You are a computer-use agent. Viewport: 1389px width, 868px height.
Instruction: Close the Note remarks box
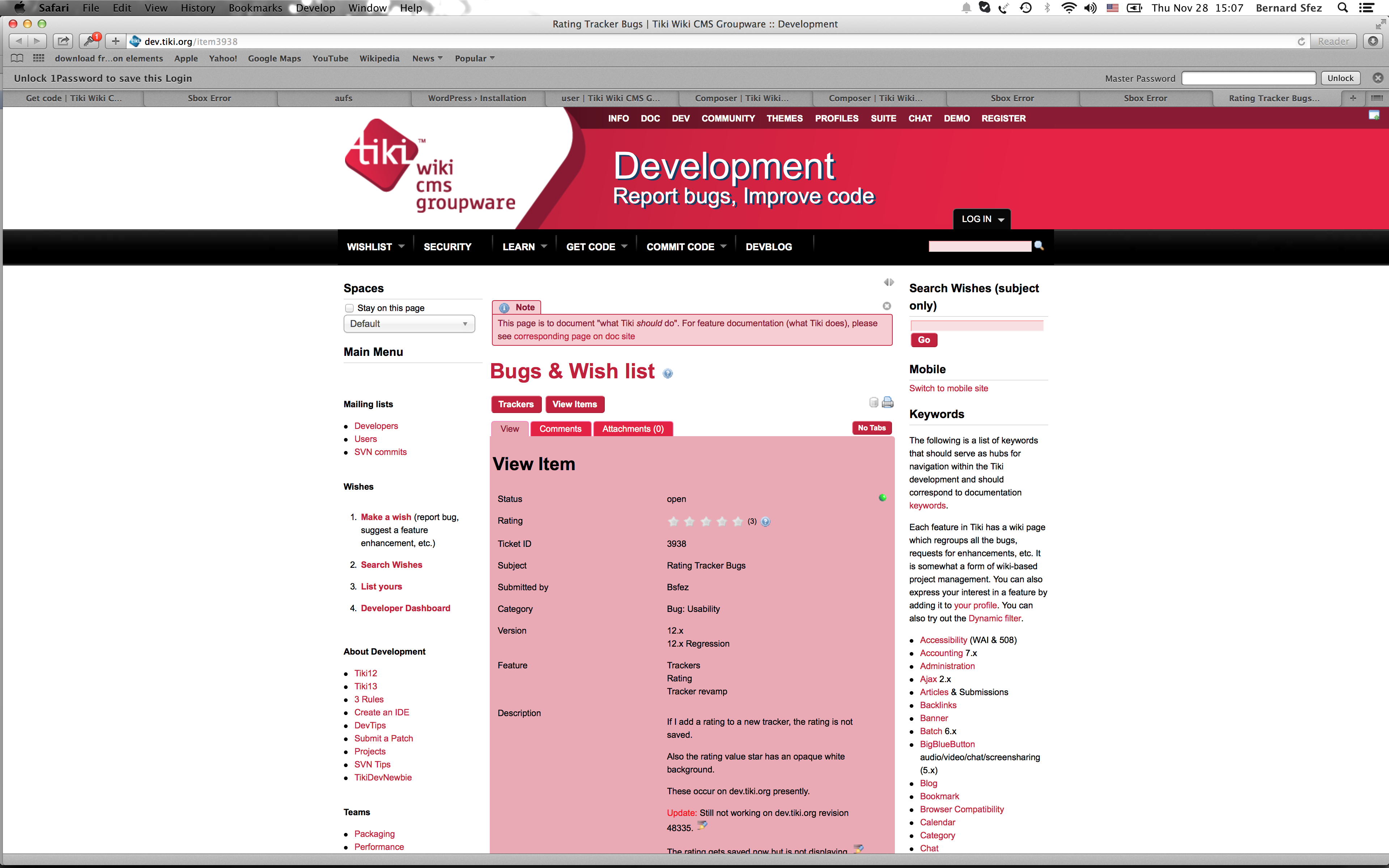click(887, 306)
